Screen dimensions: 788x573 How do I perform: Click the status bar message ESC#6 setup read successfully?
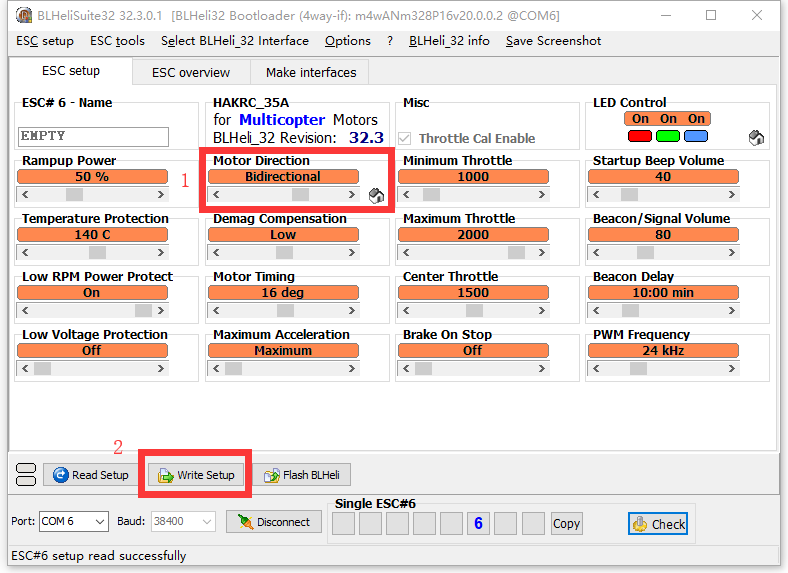tap(98, 556)
